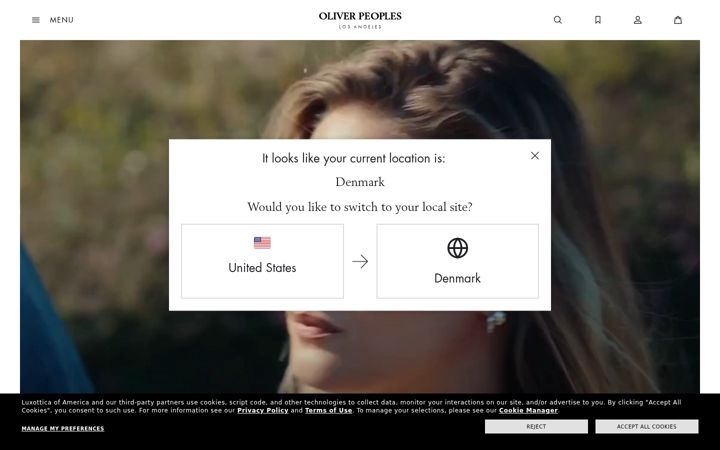Click the globe icon above Denmark
This screenshot has height=450, width=720.
click(457, 248)
